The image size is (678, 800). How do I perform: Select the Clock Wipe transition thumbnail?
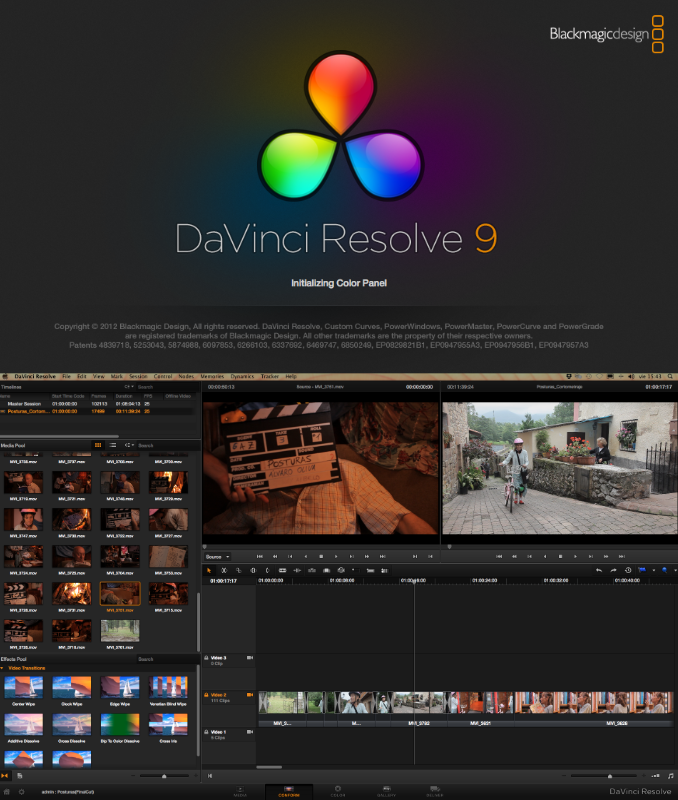(x=71, y=687)
